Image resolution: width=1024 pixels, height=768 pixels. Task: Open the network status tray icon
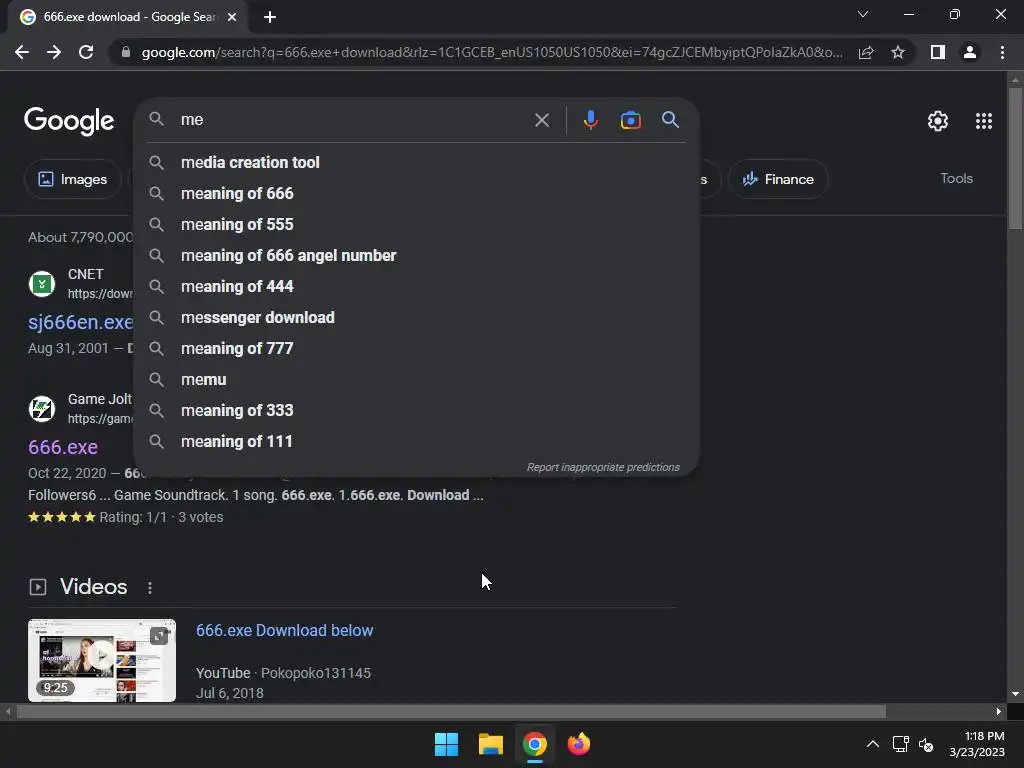click(x=901, y=744)
